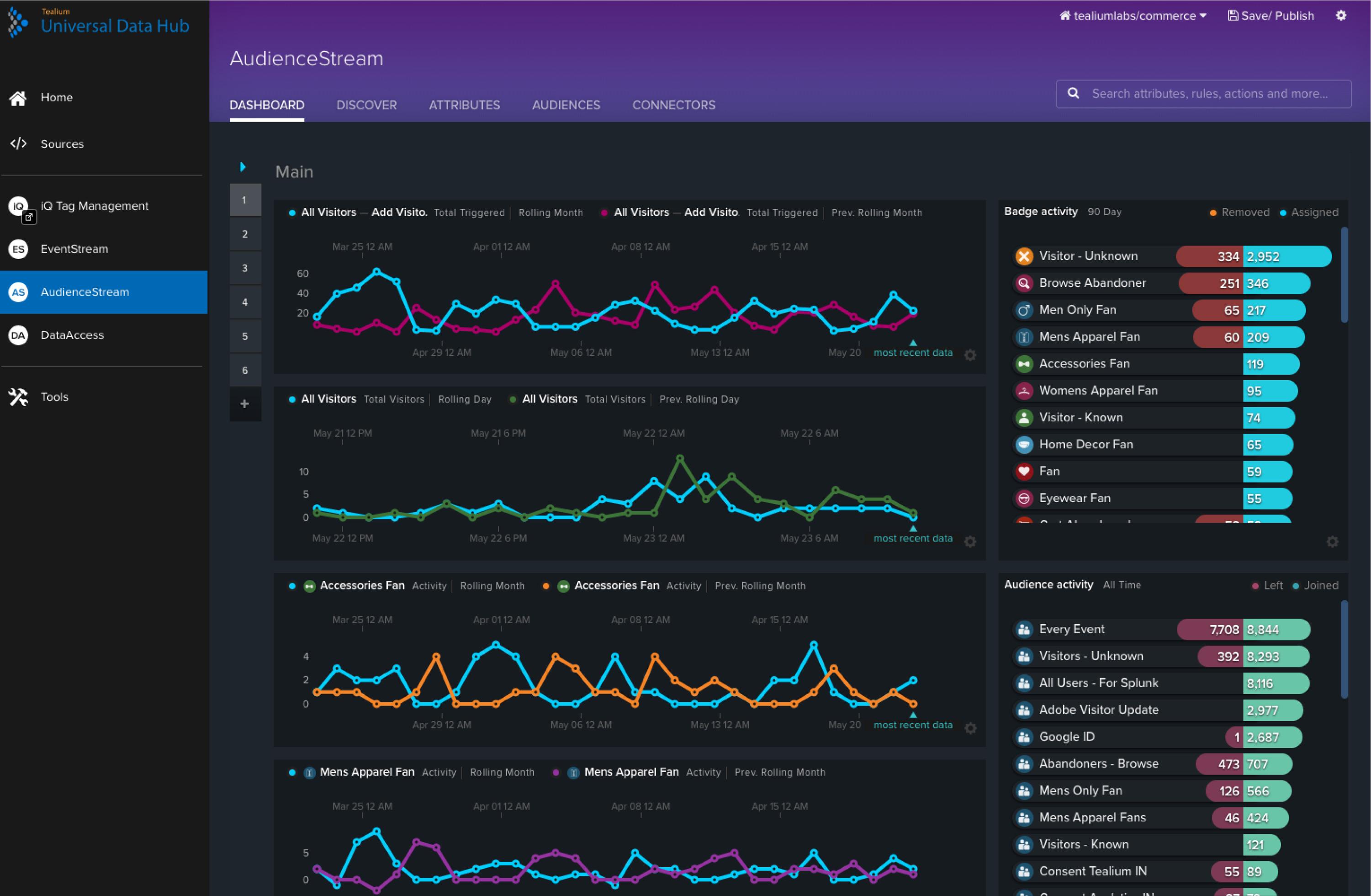
Task: Open the tealiumlabs/commerce profile dropdown
Action: [x=1133, y=16]
